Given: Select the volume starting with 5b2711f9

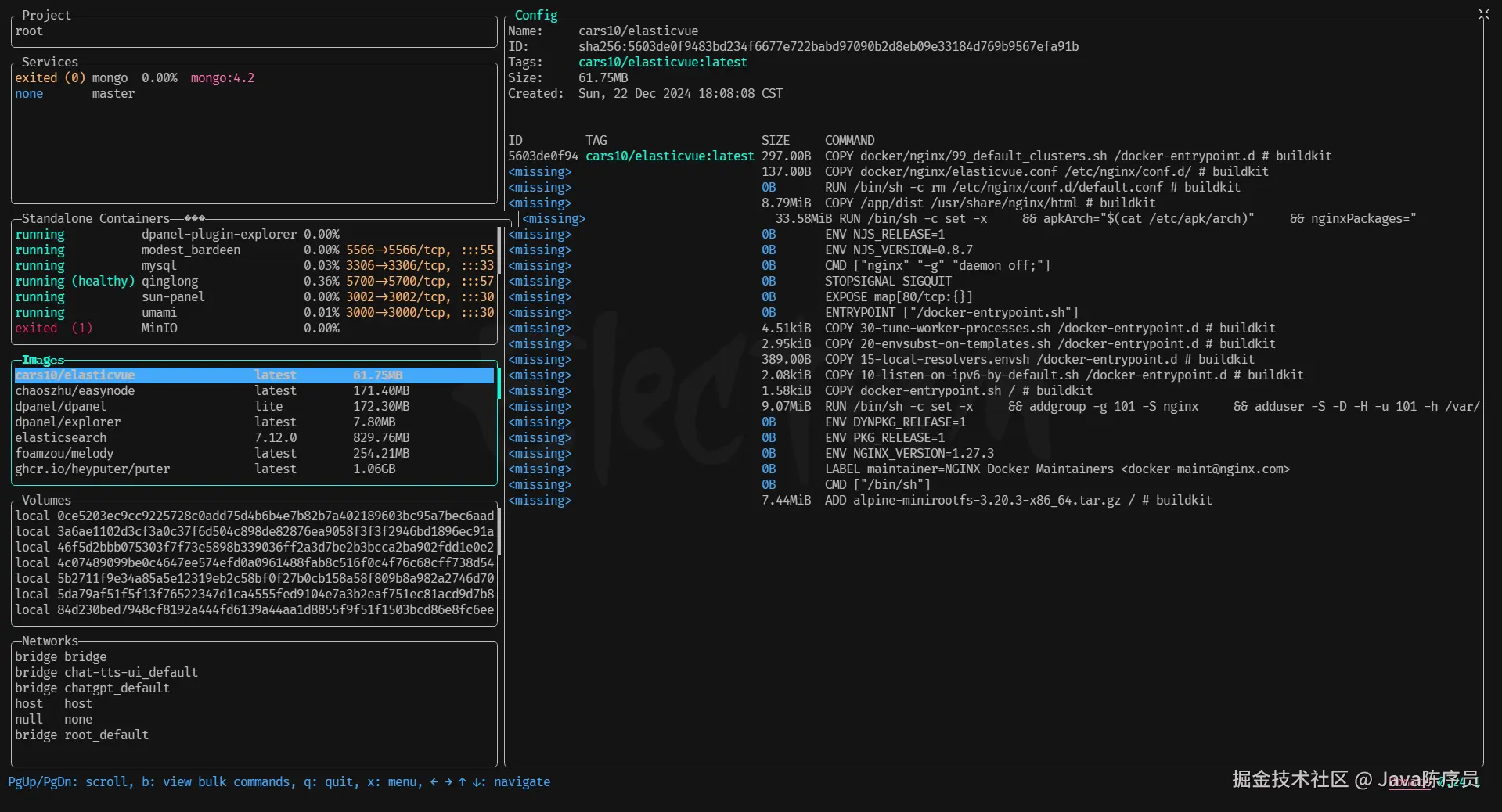Looking at the screenshot, I should click(x=254, y=578).
